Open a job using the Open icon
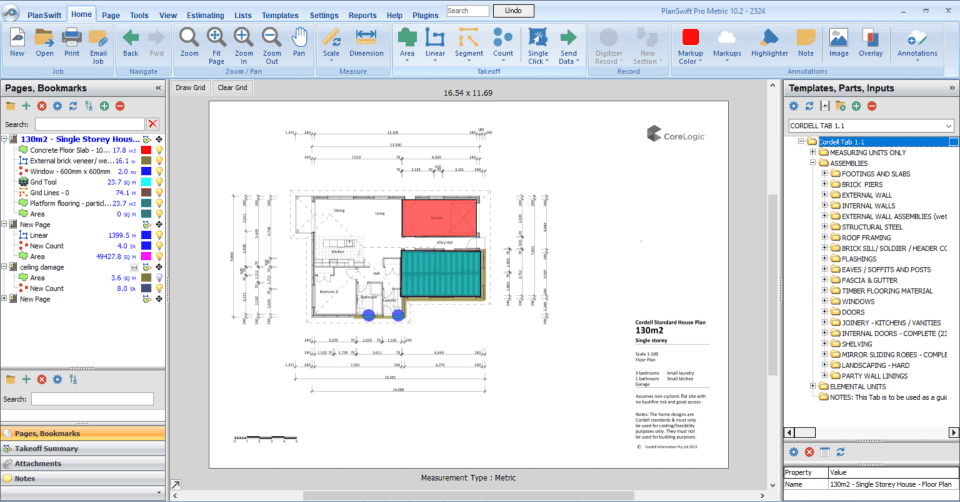This screenshot has width=960, height=502. (x=44, y=43)
